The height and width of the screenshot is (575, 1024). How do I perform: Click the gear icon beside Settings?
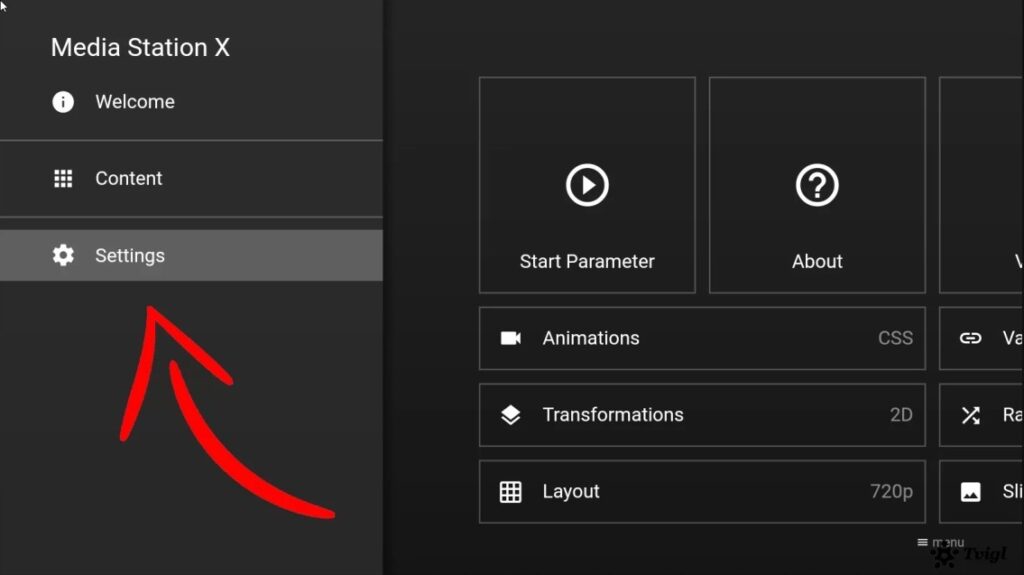point(63,256)
